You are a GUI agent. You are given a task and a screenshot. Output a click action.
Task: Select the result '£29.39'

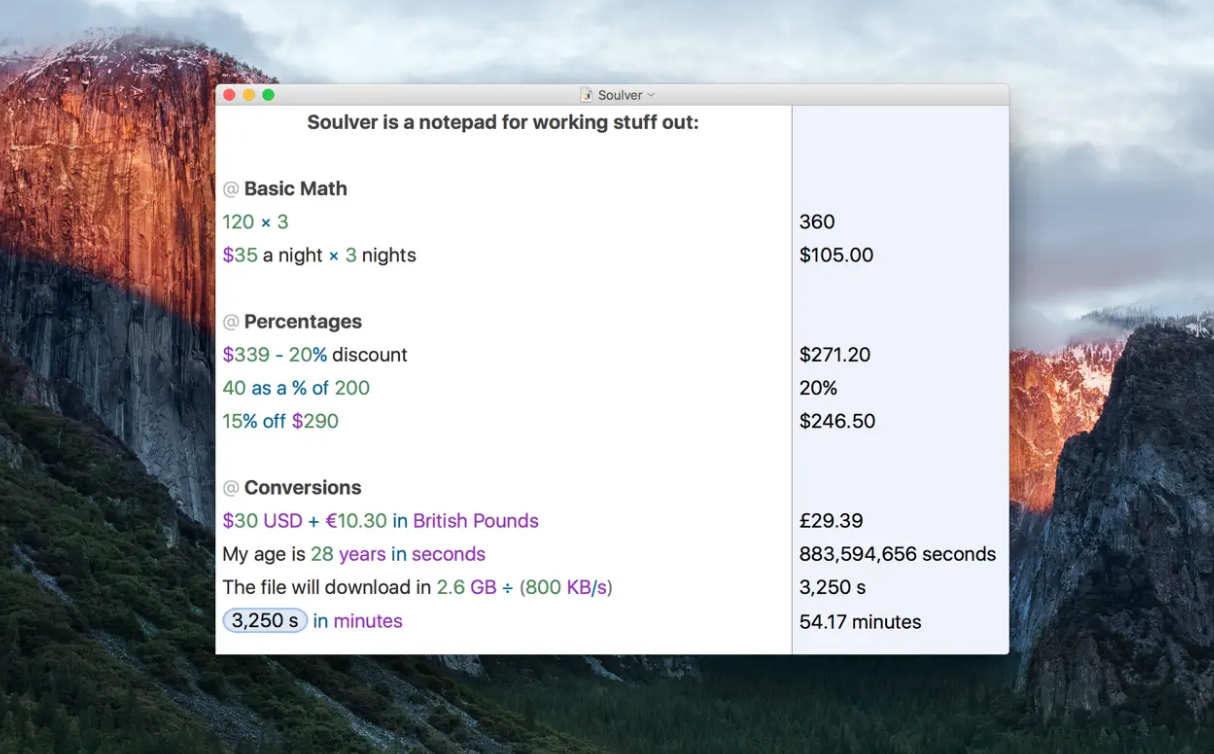(x=831, y=521)
